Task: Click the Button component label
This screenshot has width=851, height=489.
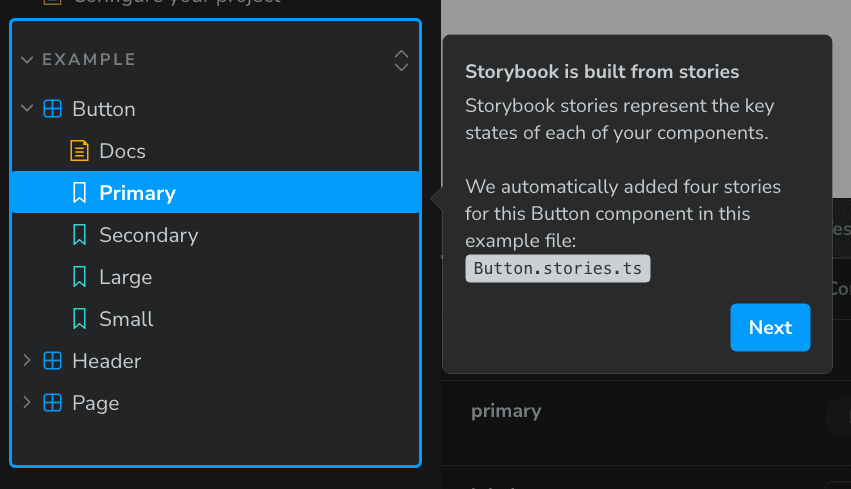Action: point(104,109)
